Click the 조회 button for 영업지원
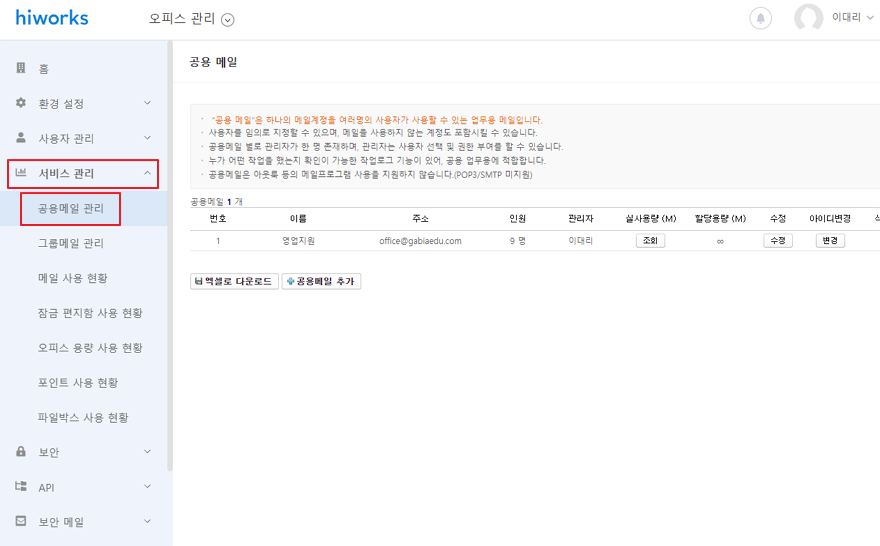 [x=650, y=241]
